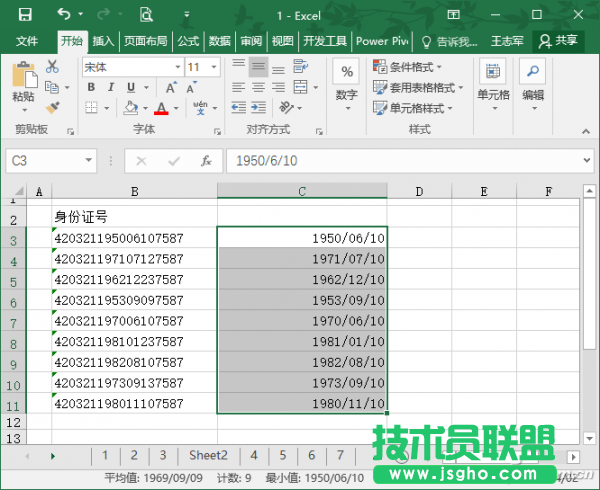Click the percent 数字 number format icon
This screenshot has height=490, width=600.
coord(346,74)
